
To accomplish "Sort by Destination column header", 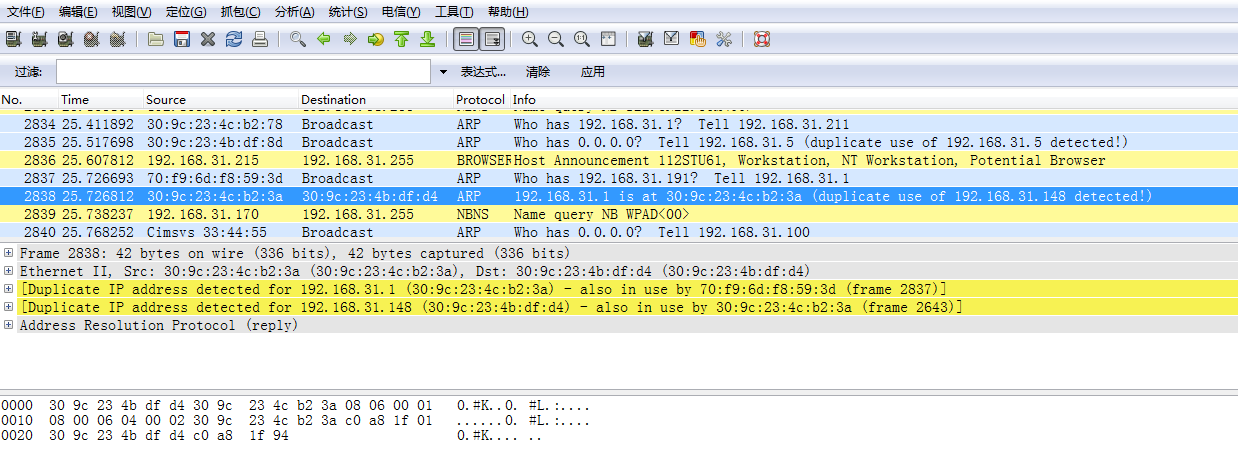I will (377, 100).
